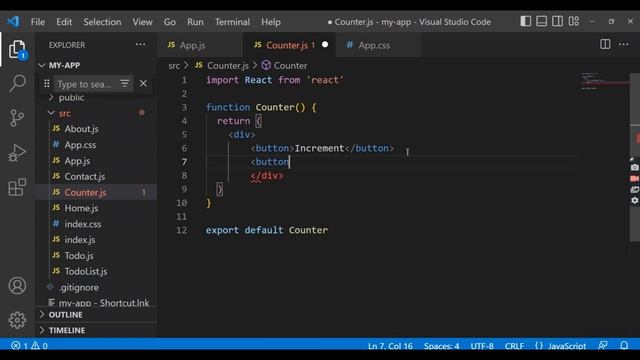The height and width of the screenshot is (360, 640).
Task: Change line ending via CRLF
Action: (x=514, y=346)
